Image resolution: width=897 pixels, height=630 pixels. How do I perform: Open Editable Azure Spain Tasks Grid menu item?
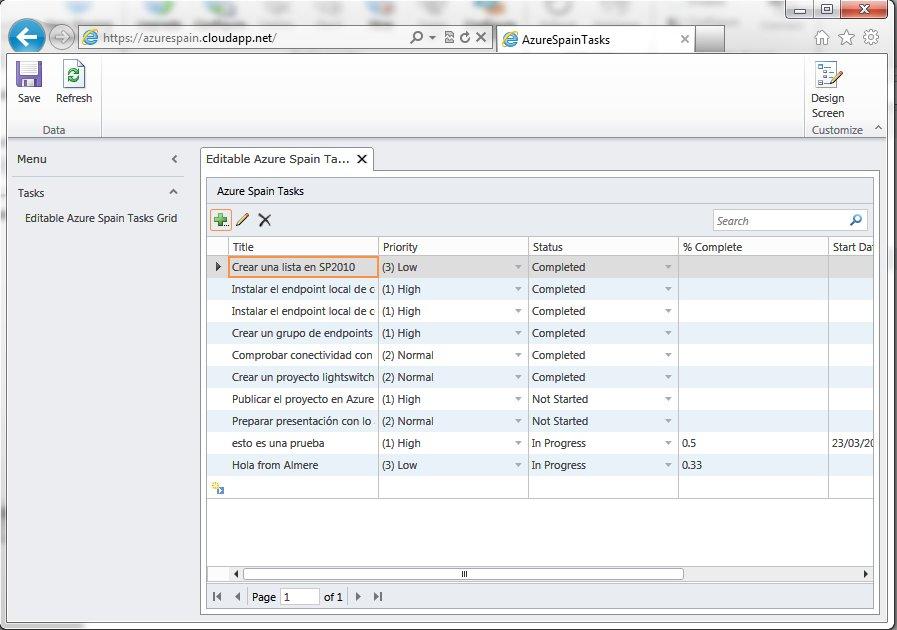[101, 218]
